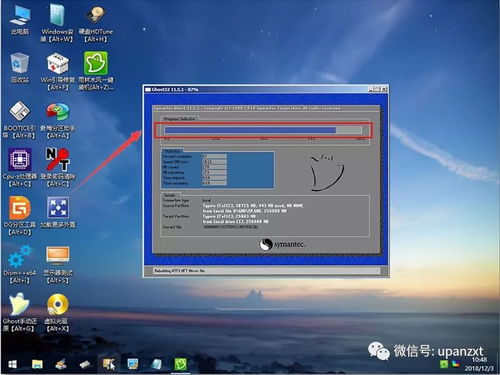Image resolution: width=500 pixels, height=375 pixels.
Task: Launch Cpu-z处理器 [Alt+C] shortcut
Action: point(20,168)
